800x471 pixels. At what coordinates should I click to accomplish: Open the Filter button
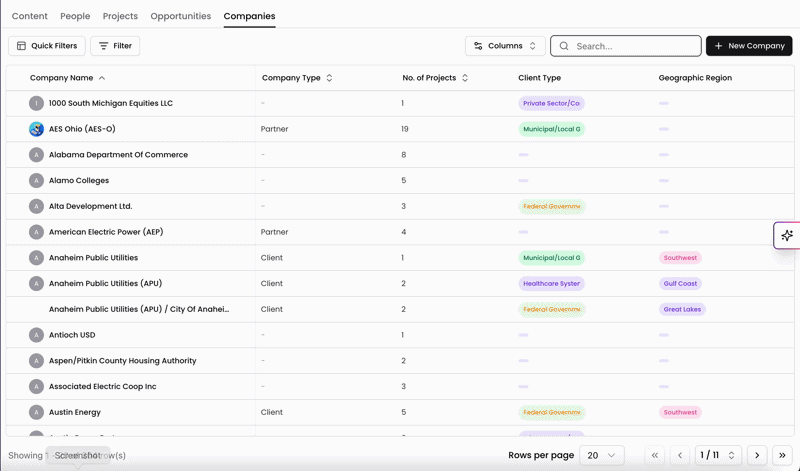115,46
